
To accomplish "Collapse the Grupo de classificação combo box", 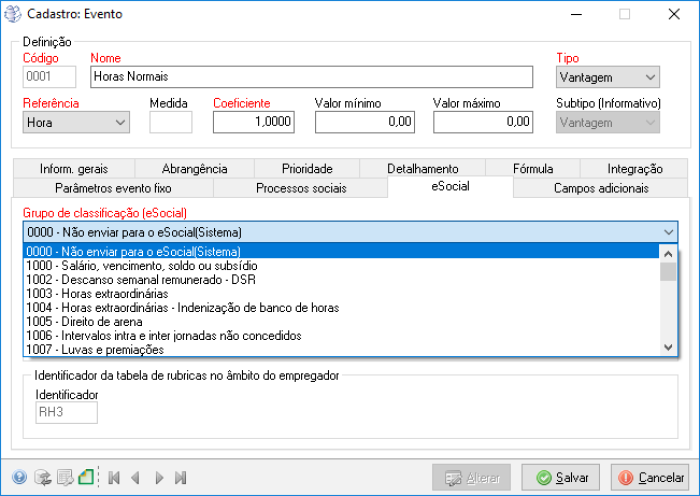I will (668, 232).
